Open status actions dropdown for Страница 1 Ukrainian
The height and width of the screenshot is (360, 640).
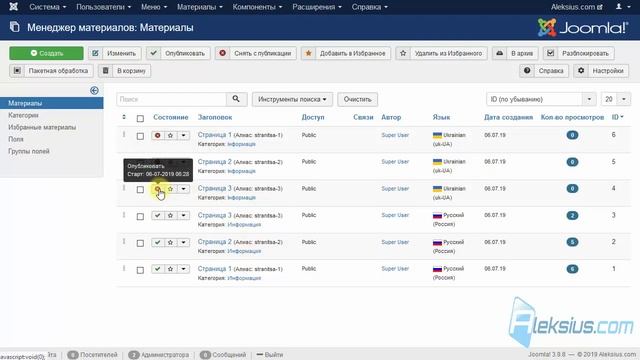(184, 135)
